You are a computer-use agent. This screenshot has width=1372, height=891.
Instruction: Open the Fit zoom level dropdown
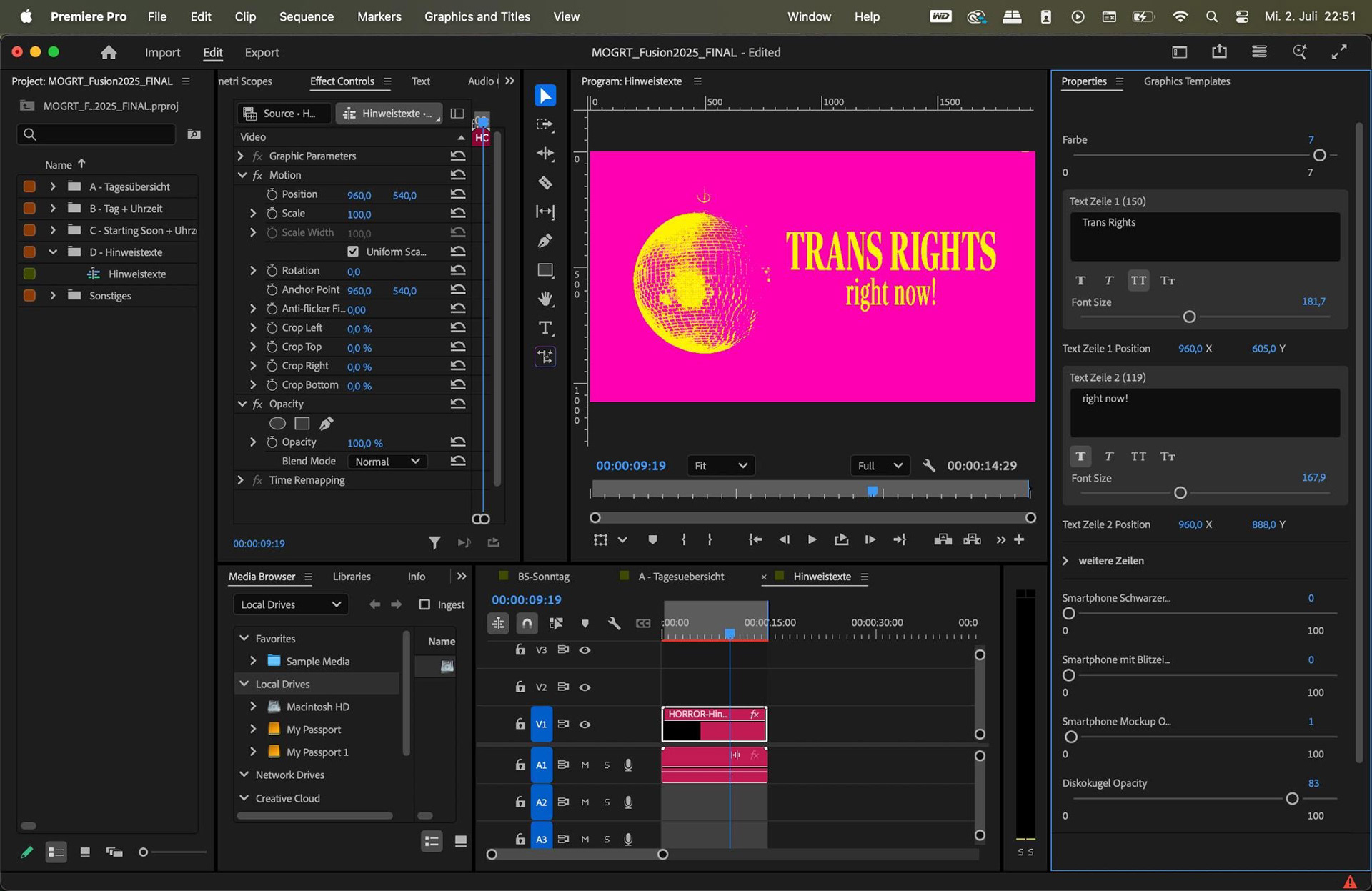pos(720,465)
